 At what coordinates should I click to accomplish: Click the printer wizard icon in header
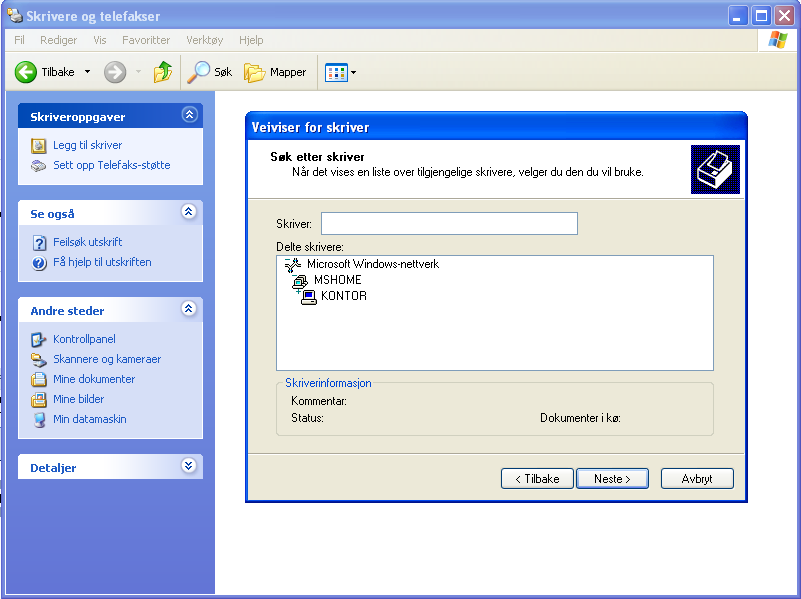point(715,170)
